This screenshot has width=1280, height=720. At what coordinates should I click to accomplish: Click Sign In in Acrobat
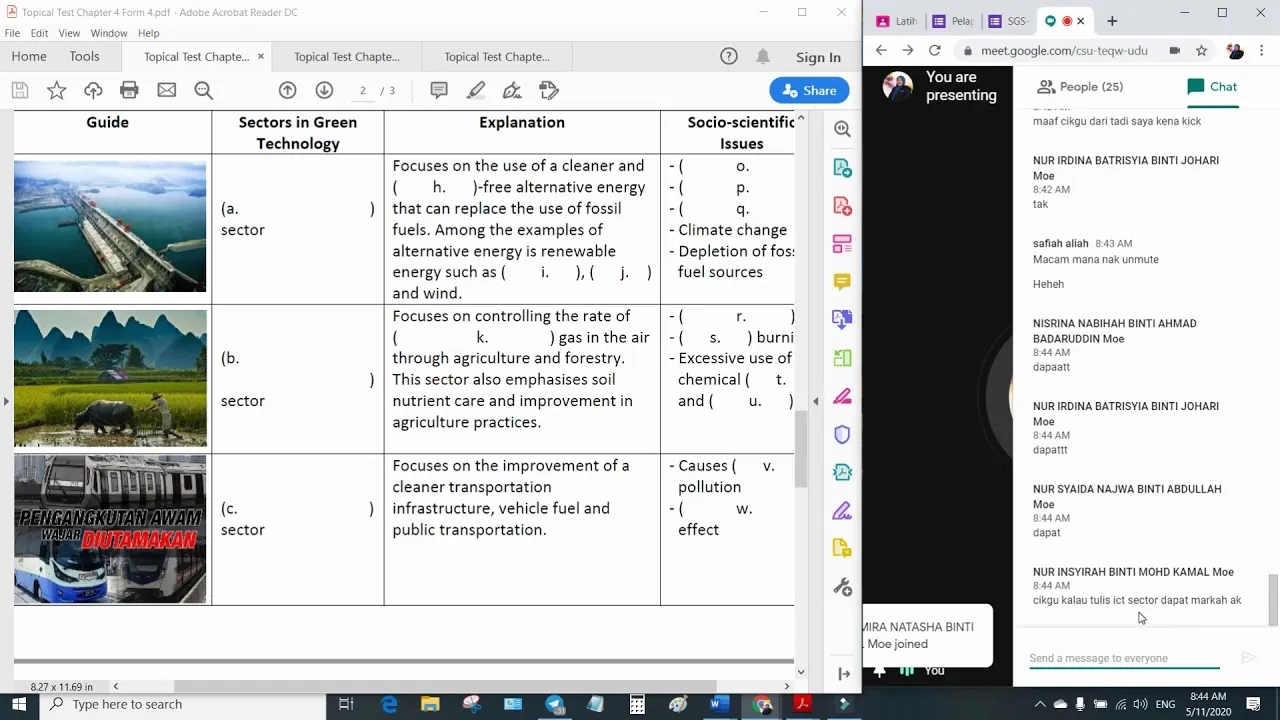click(x=818, y=57)
